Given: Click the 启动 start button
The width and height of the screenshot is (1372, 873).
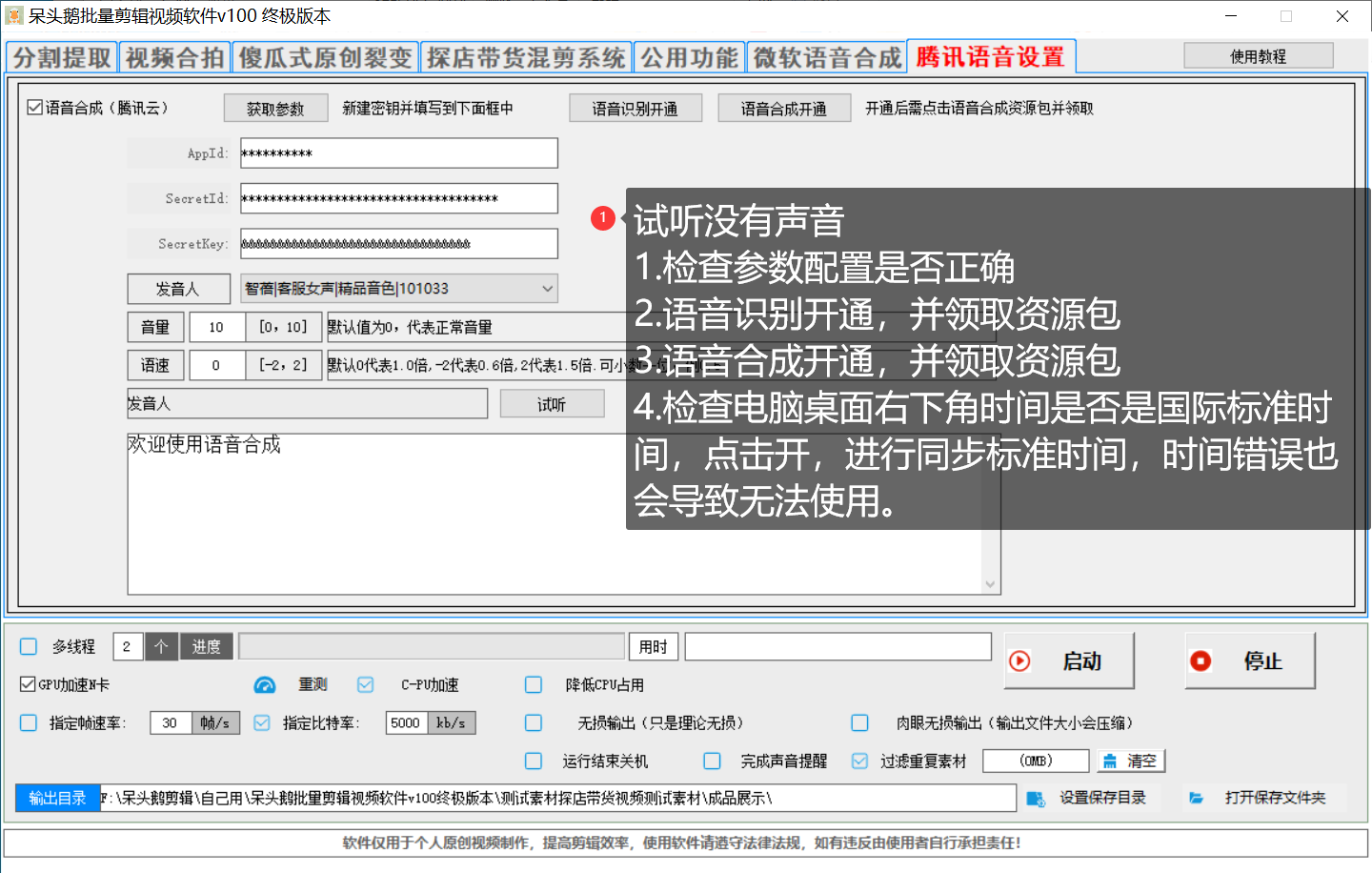Looking at the screenshot, I should click(x=1069, y=660).
